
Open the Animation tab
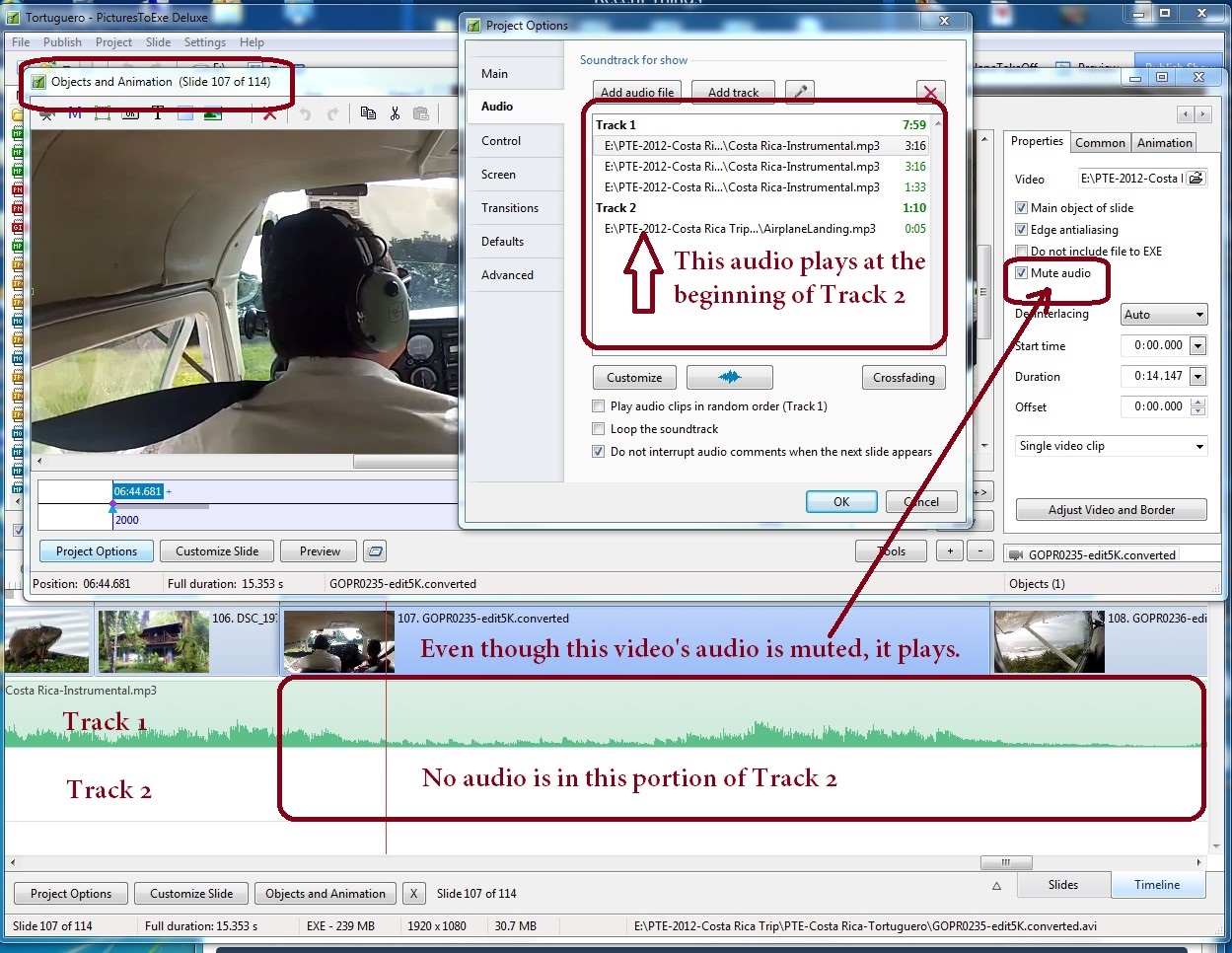[x=1164, y=143]
